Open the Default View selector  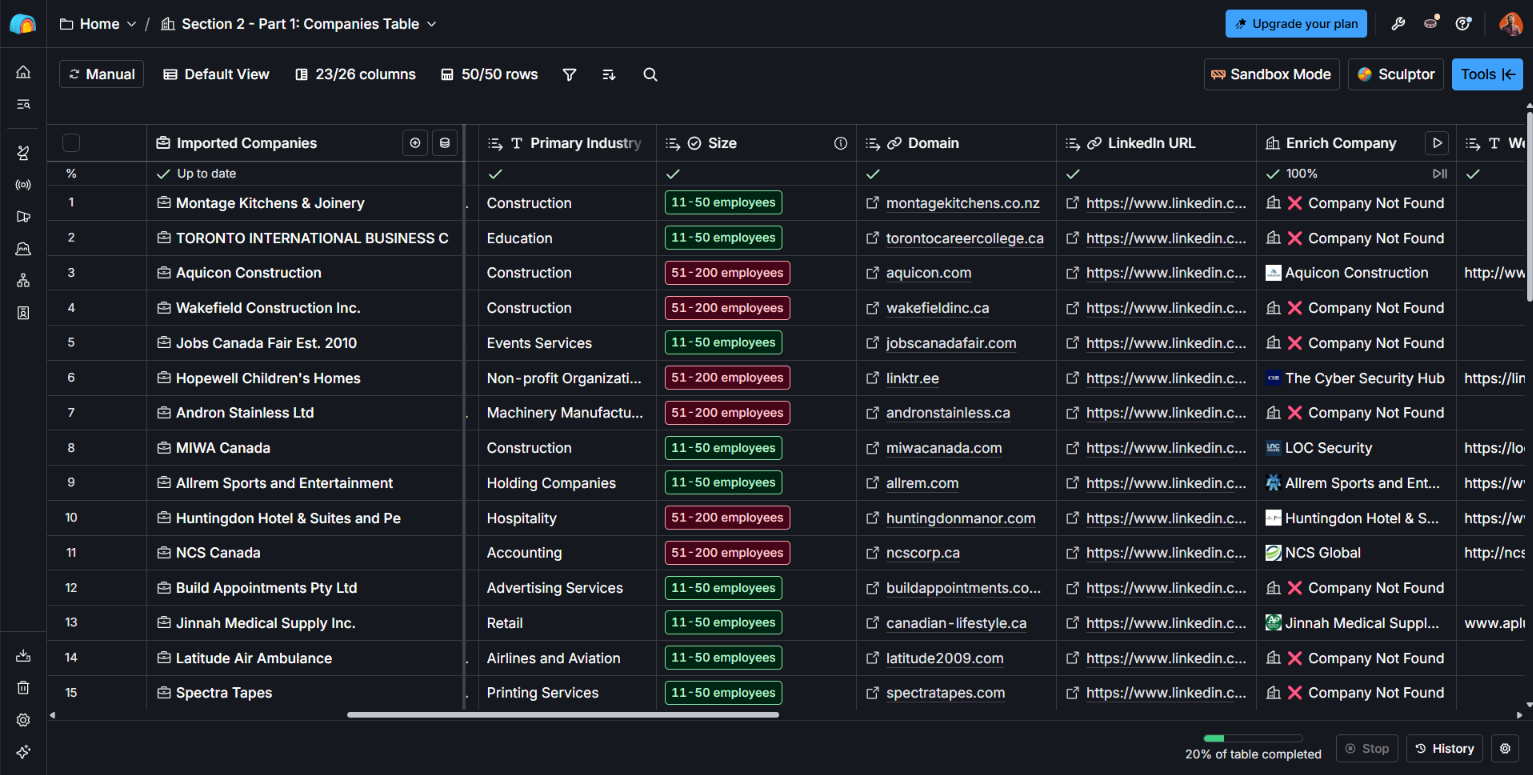(x=217, y=74)
